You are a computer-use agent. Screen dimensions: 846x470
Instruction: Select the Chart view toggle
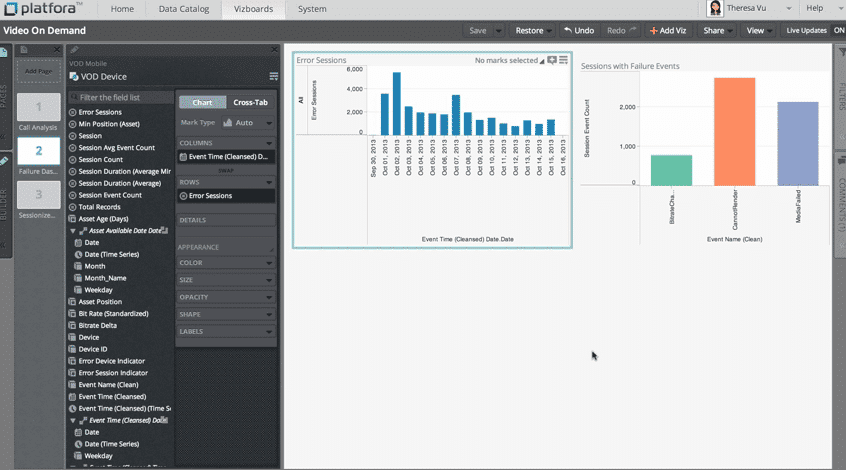201,102
